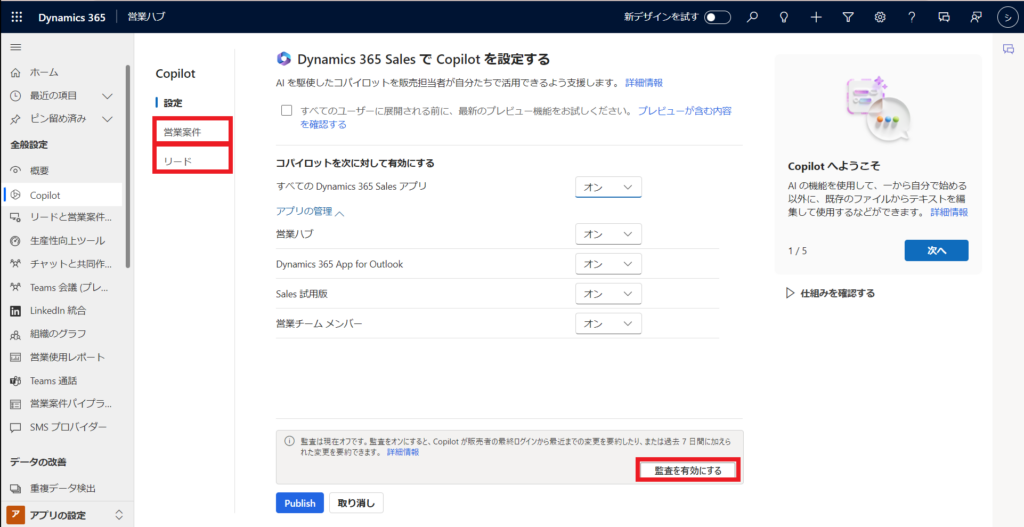Click the search magnifier in header
1024x527 pixels.
pyautogui.click(x=752, y=17)
